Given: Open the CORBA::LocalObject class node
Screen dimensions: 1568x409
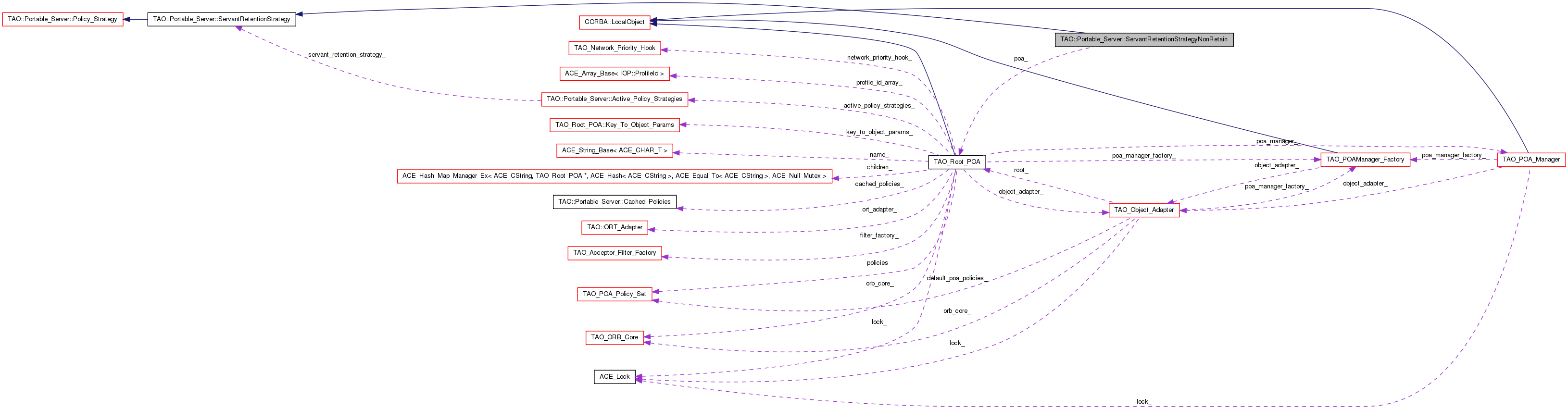Looking at the screenshot, I should click(614, 22).
